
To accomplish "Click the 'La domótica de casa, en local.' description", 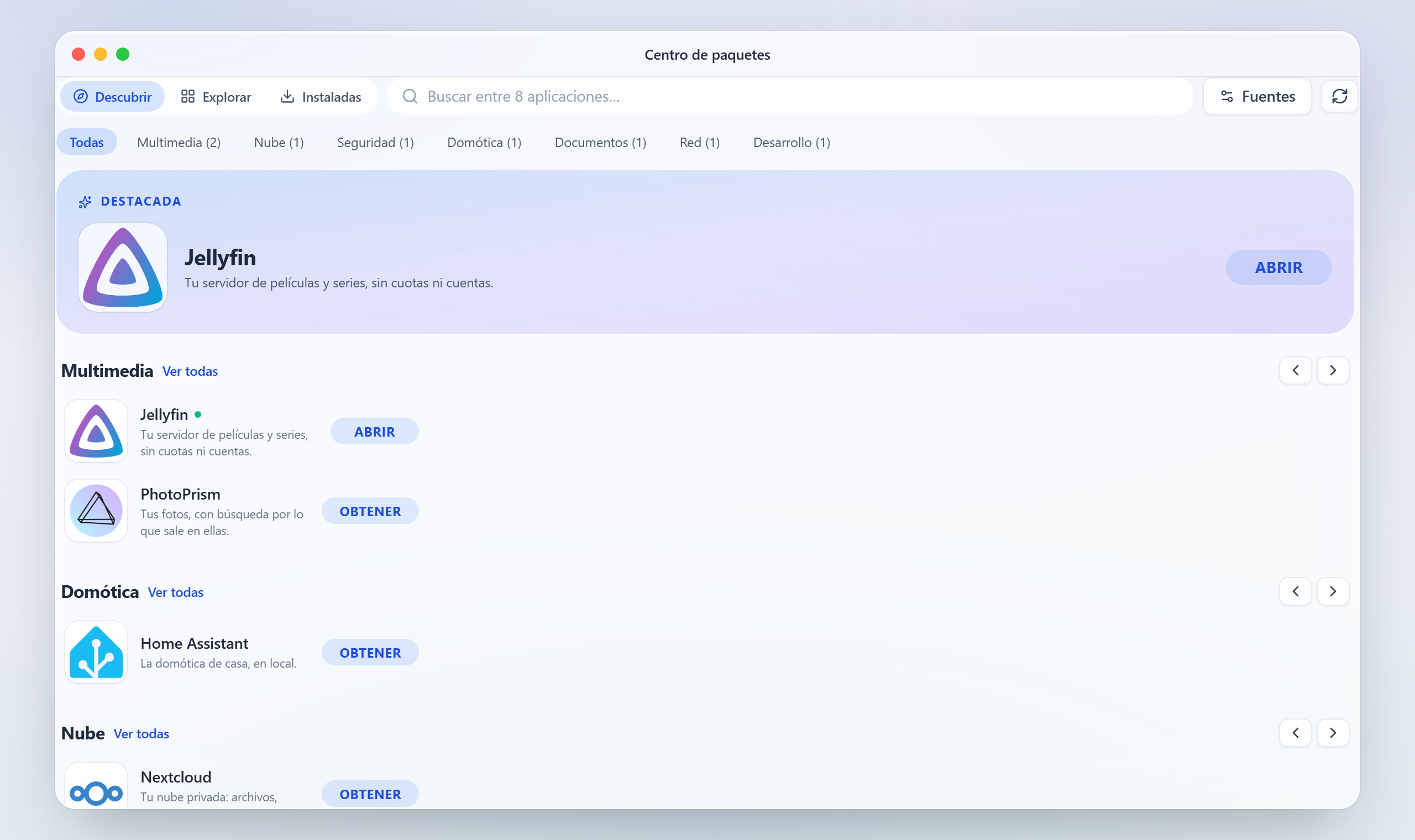I will 218,663.
